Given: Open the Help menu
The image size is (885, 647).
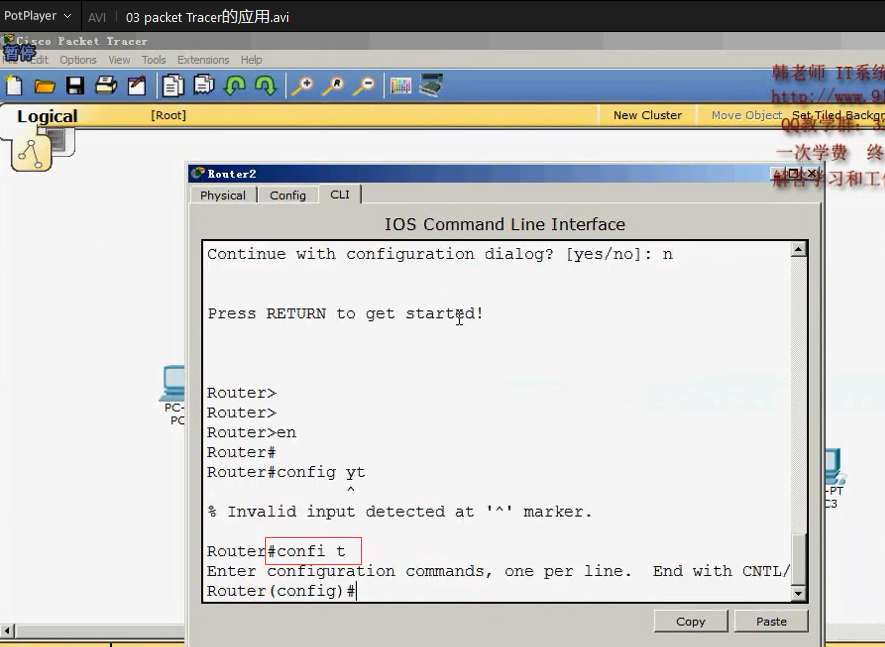Looking at the screenshot, I should (x=251, y=60).
